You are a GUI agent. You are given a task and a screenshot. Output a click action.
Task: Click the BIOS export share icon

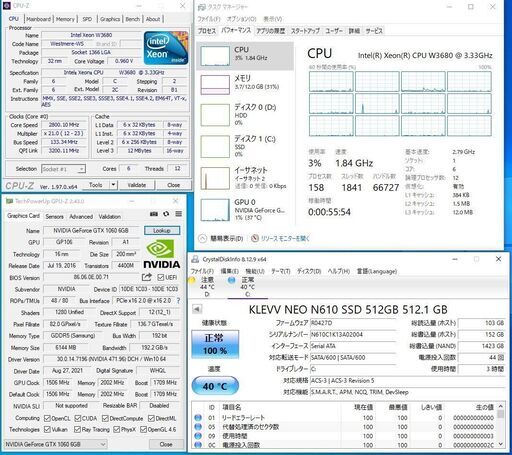coord(146,277)
